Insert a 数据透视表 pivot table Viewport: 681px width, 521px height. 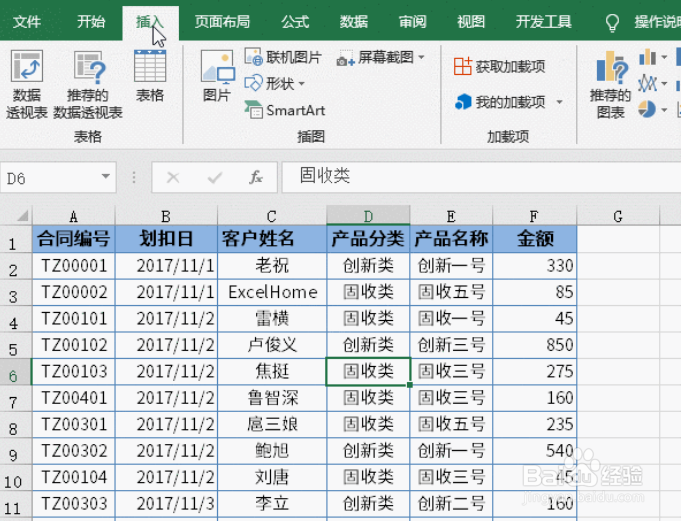pos(26,85)
